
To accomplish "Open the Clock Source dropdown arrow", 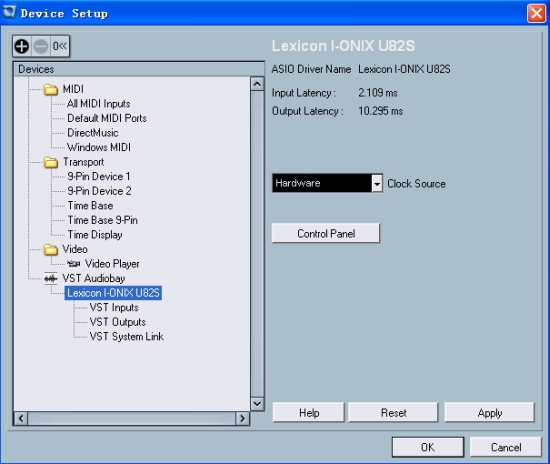I will (x=377, y=183).
